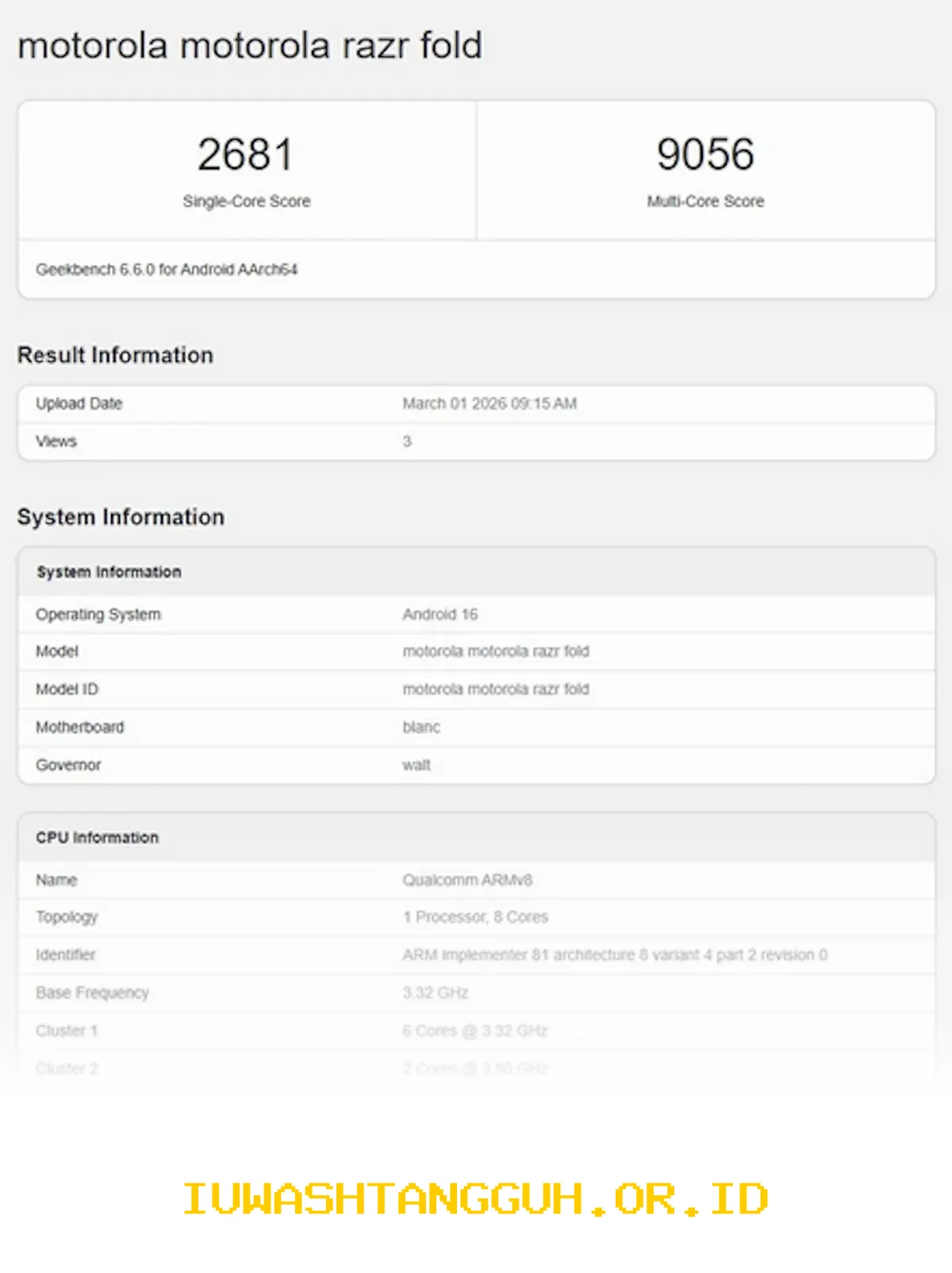Viewport: 952px width, 1273px height.
Task: Click the 'Multi-Core Score' label
Action: (705, 201)
